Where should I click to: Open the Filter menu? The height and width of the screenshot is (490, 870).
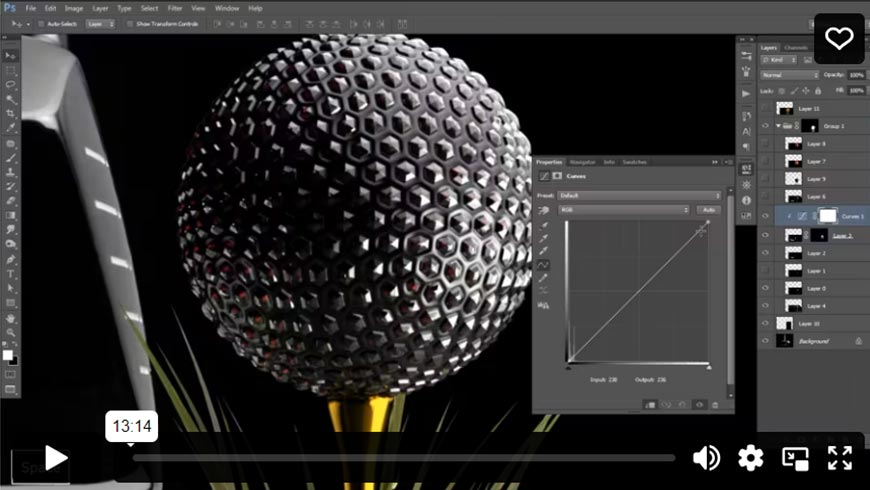coord(175,8)
